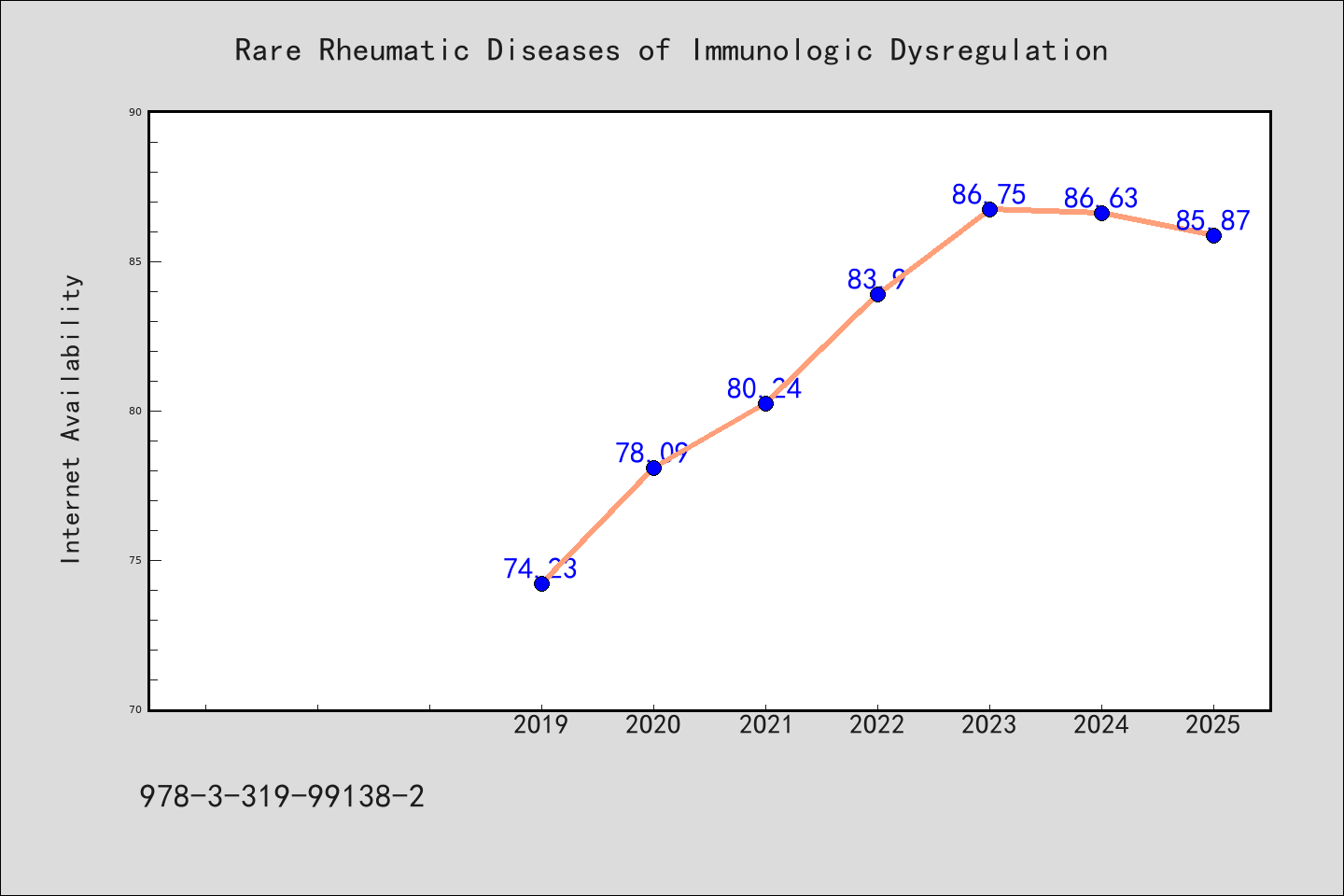
Task: Click the 80.24 data label
Action: tap(764, 388)
